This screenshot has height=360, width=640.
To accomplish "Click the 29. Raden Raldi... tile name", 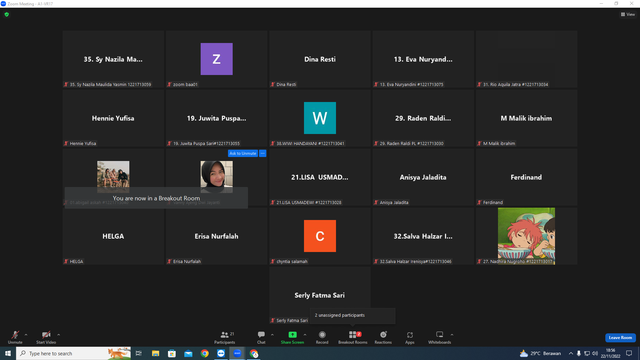I will tap(423, 118).
